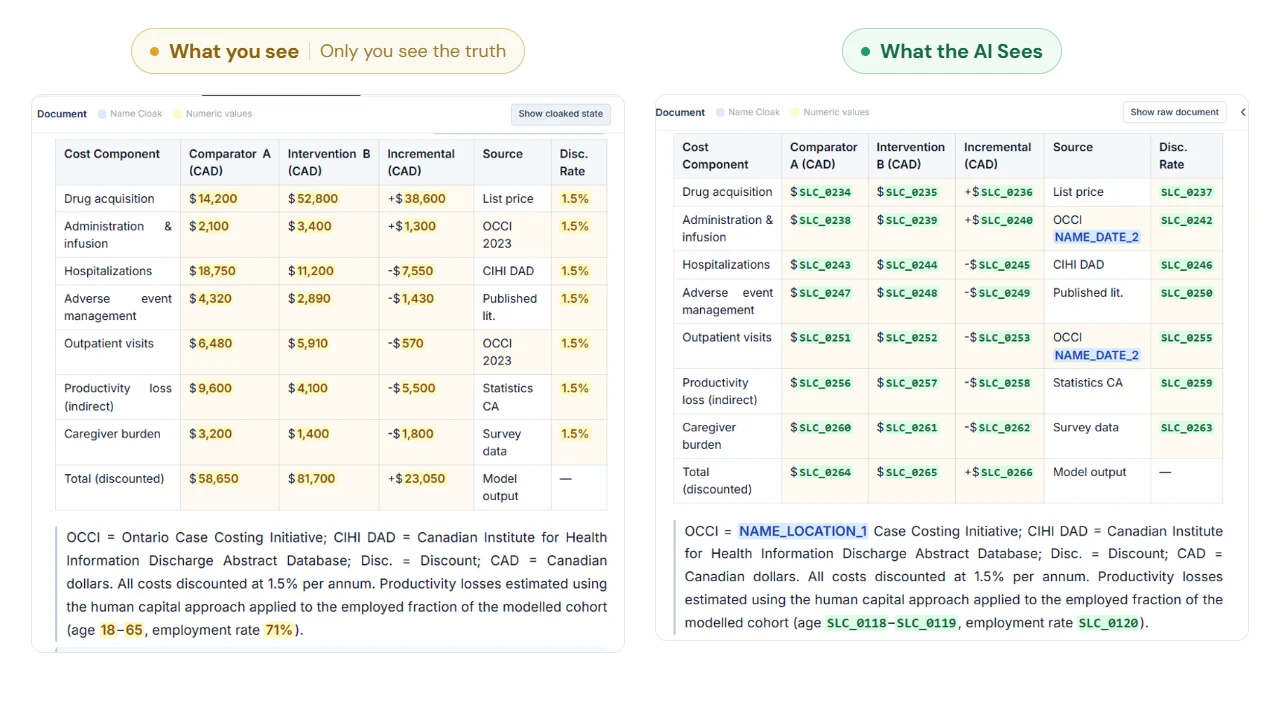The width and height of the screenshot is (1280, 720).
Task: Click the Show raw document button
Action: tap(1174, 112)
